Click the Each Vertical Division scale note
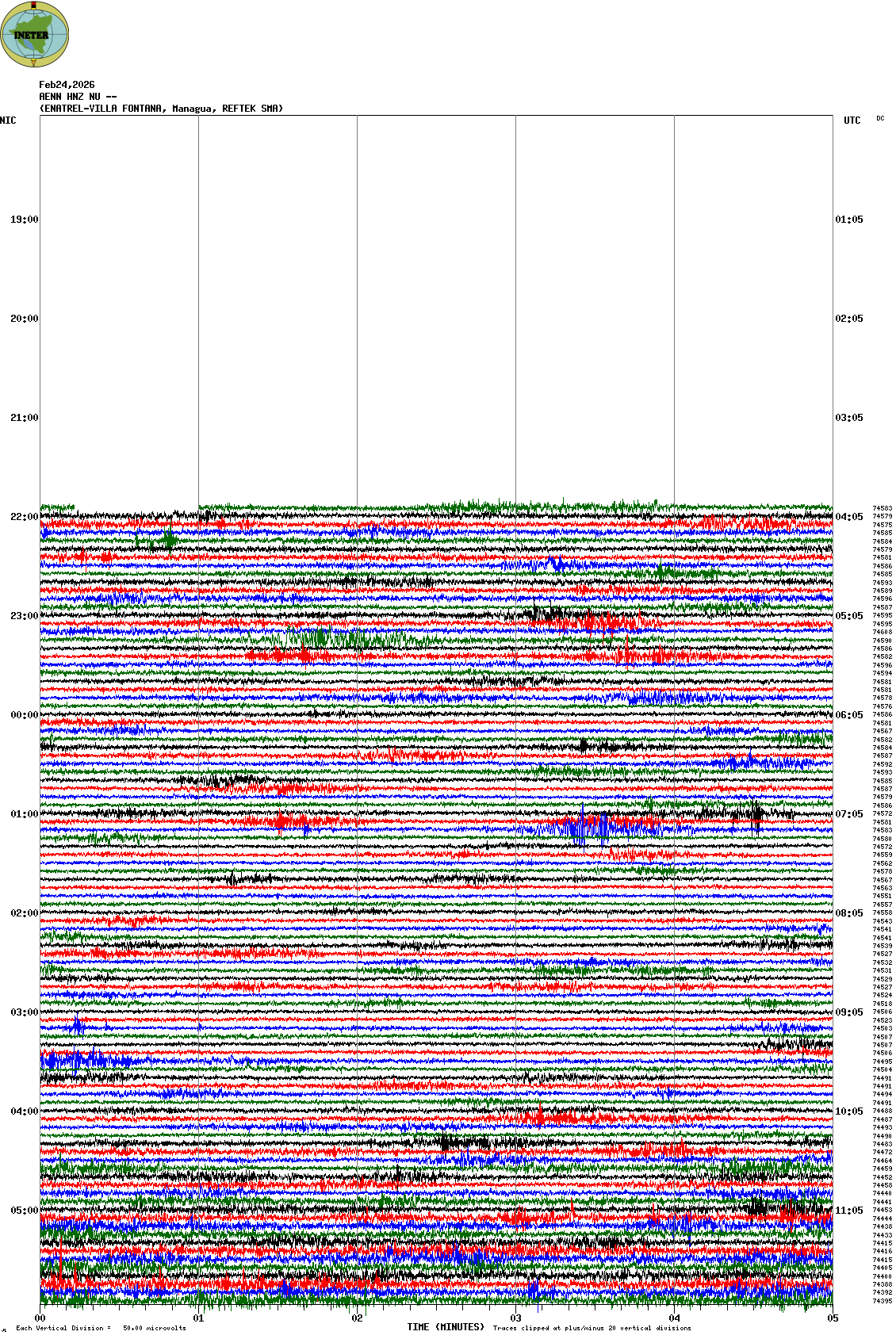This screenshot has width=896, height=1339. [x=101, y=1328]
